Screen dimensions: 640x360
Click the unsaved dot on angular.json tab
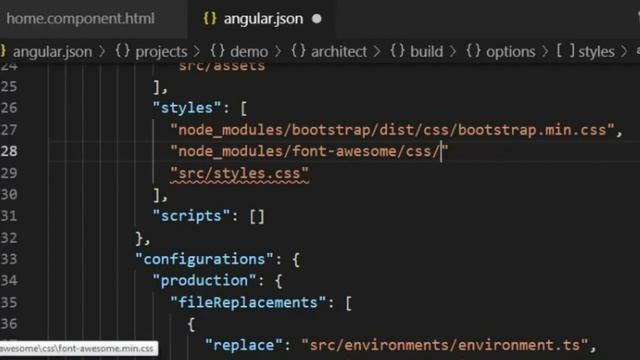[x=317, y=19]
